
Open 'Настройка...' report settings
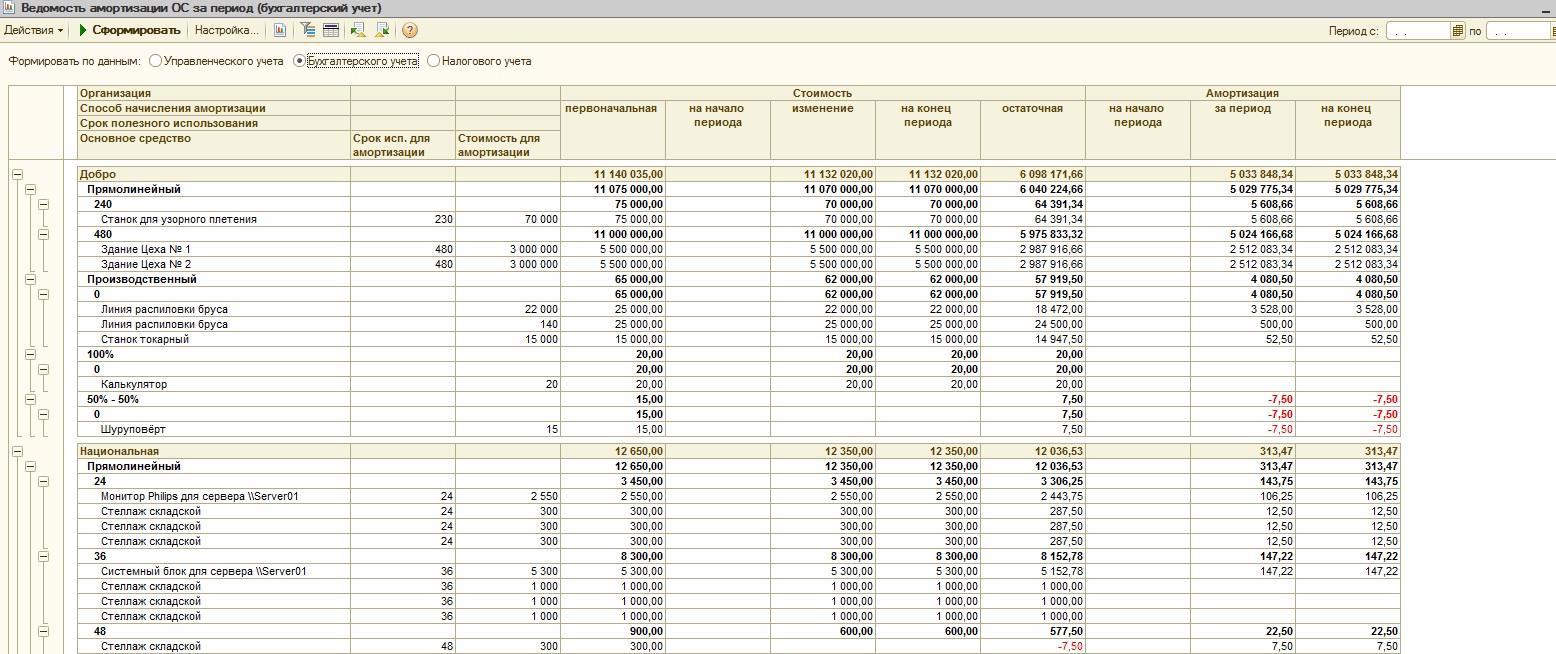[226, 30]
